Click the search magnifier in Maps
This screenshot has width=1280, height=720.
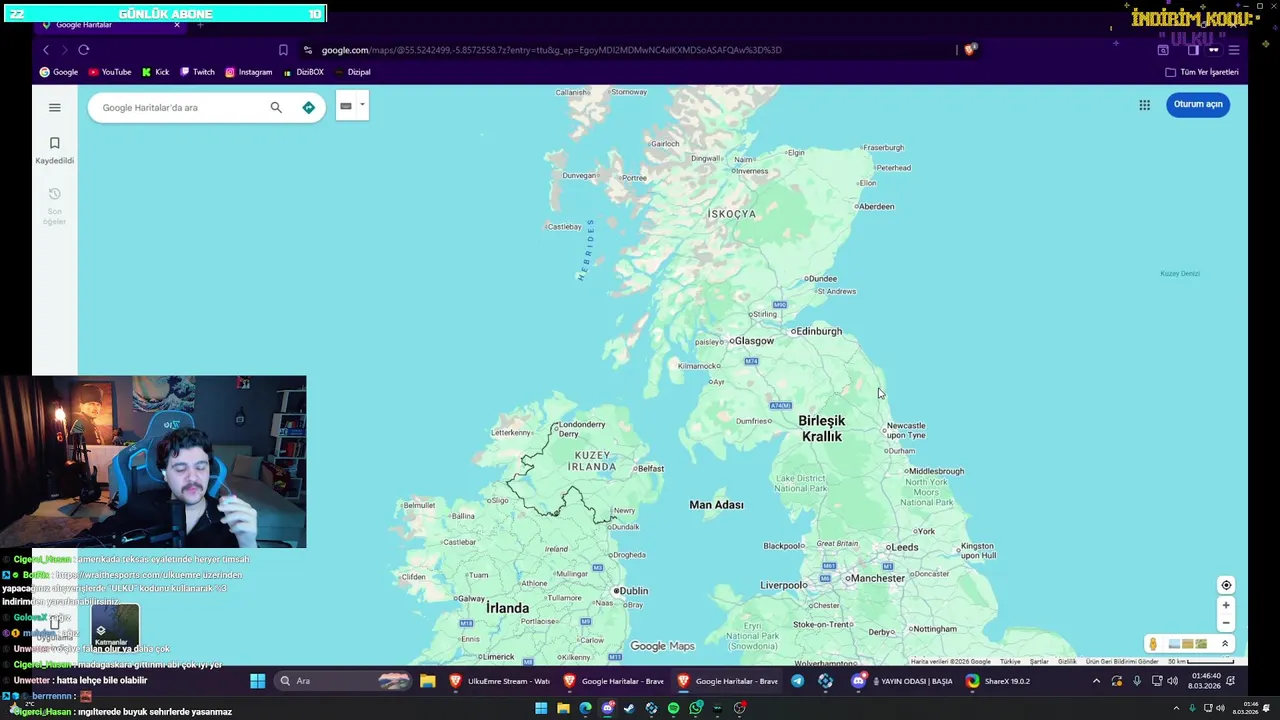tap(276, 107)
